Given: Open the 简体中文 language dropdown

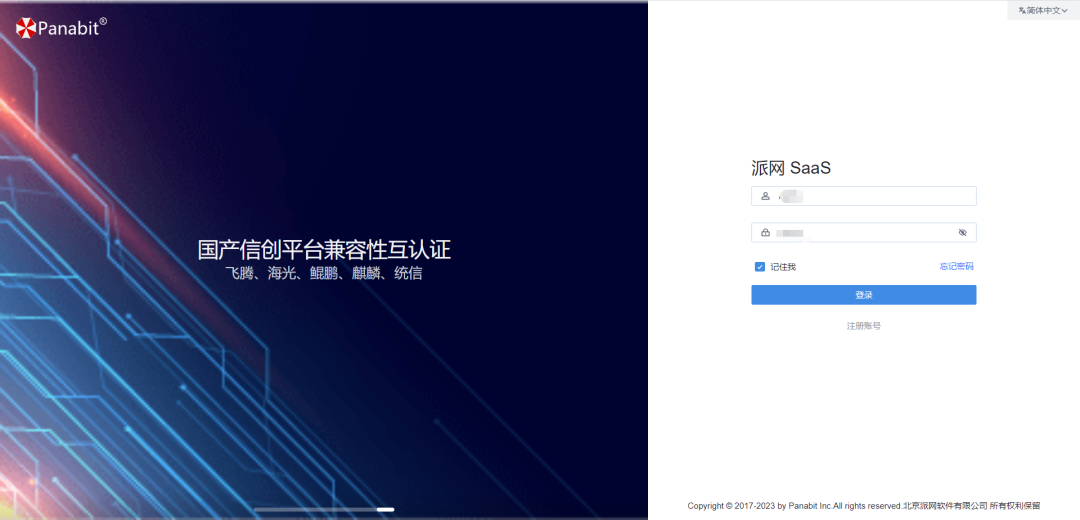Looking at the screenshot, I should (1043, 10).
